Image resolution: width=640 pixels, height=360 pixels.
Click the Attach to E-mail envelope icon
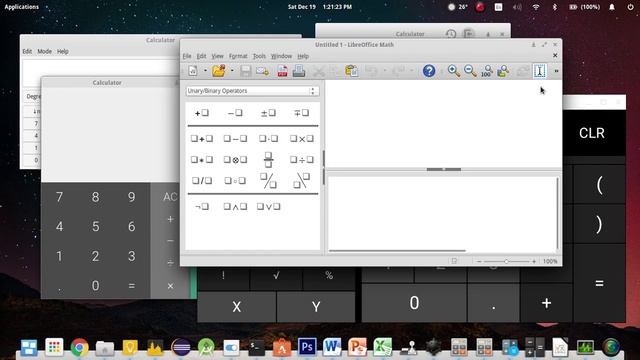click(x=262, y=71)
